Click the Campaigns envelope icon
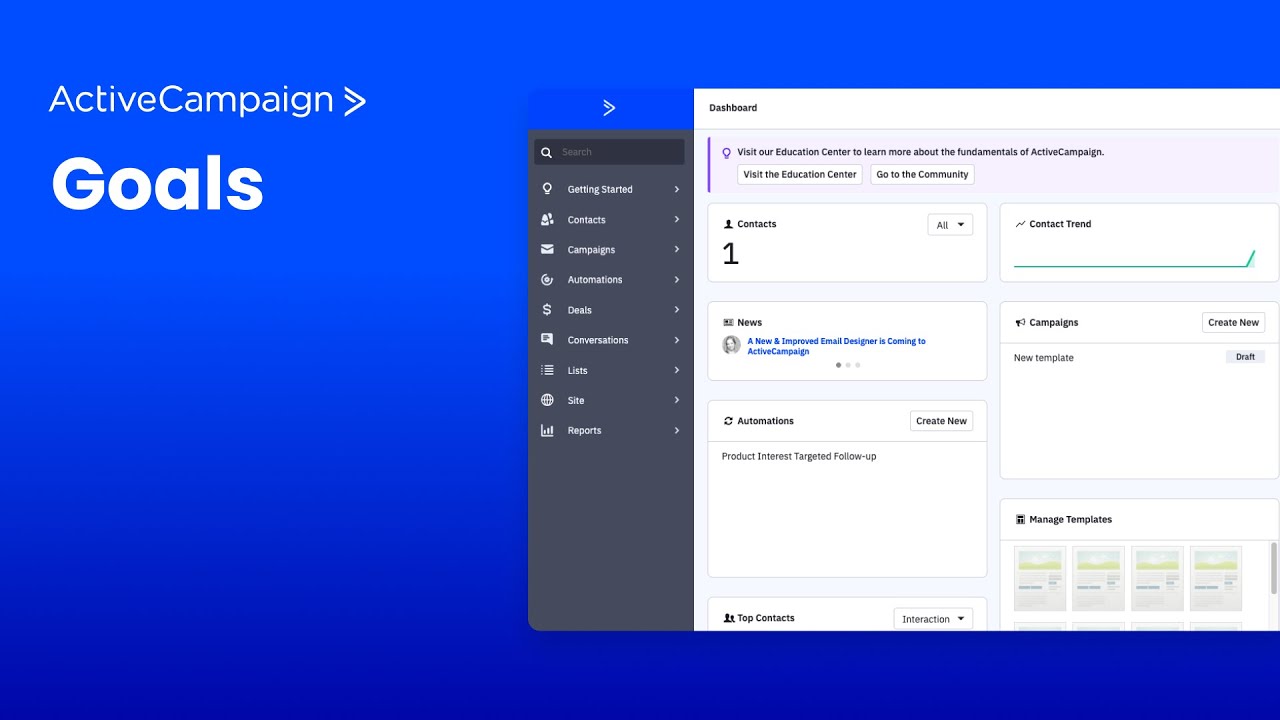The height and width of the screenshot is (720, 1280). click(547, 249)
